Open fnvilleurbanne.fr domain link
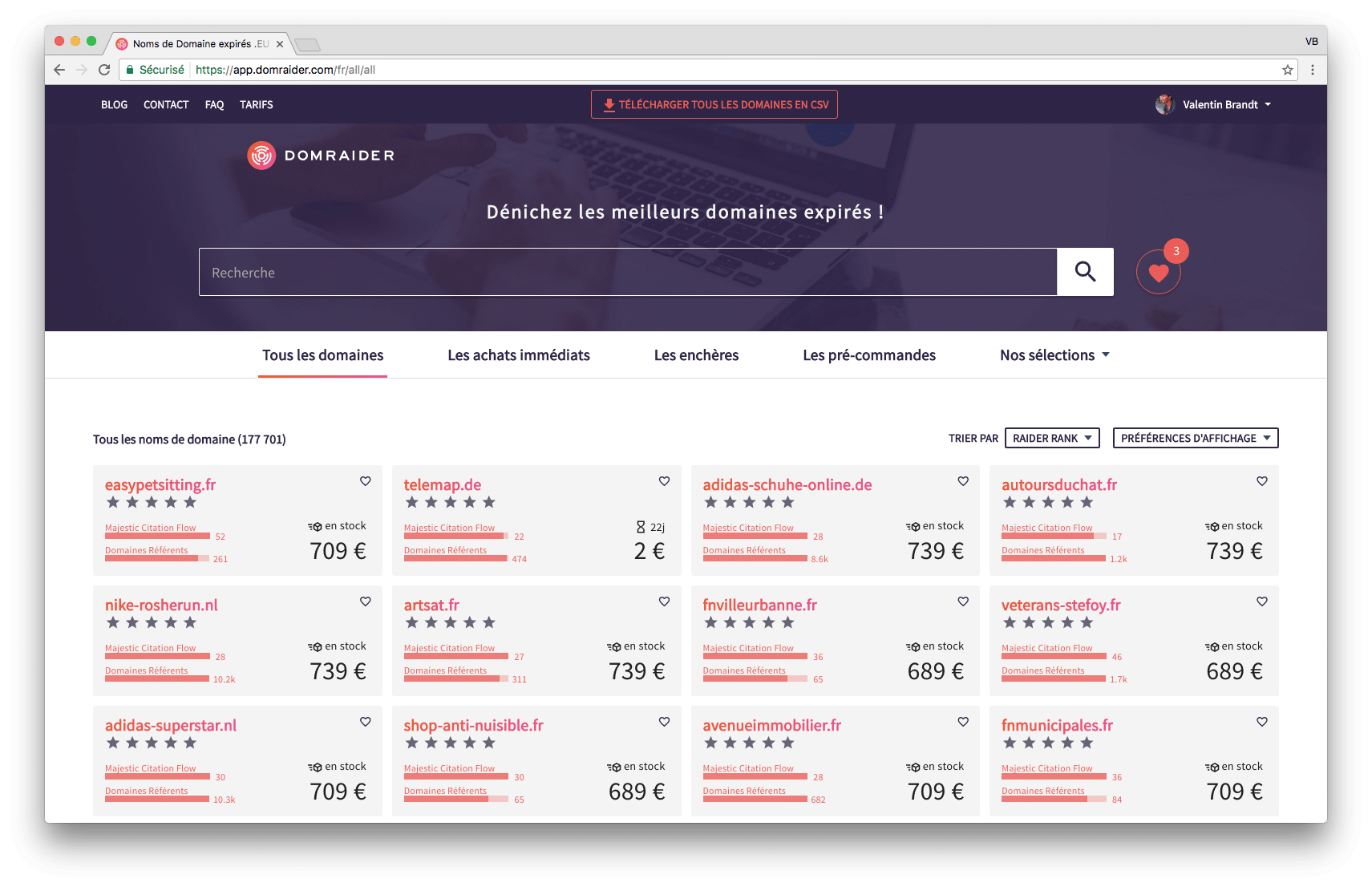This screenshot has width=1372, height=887. (760, 605)
